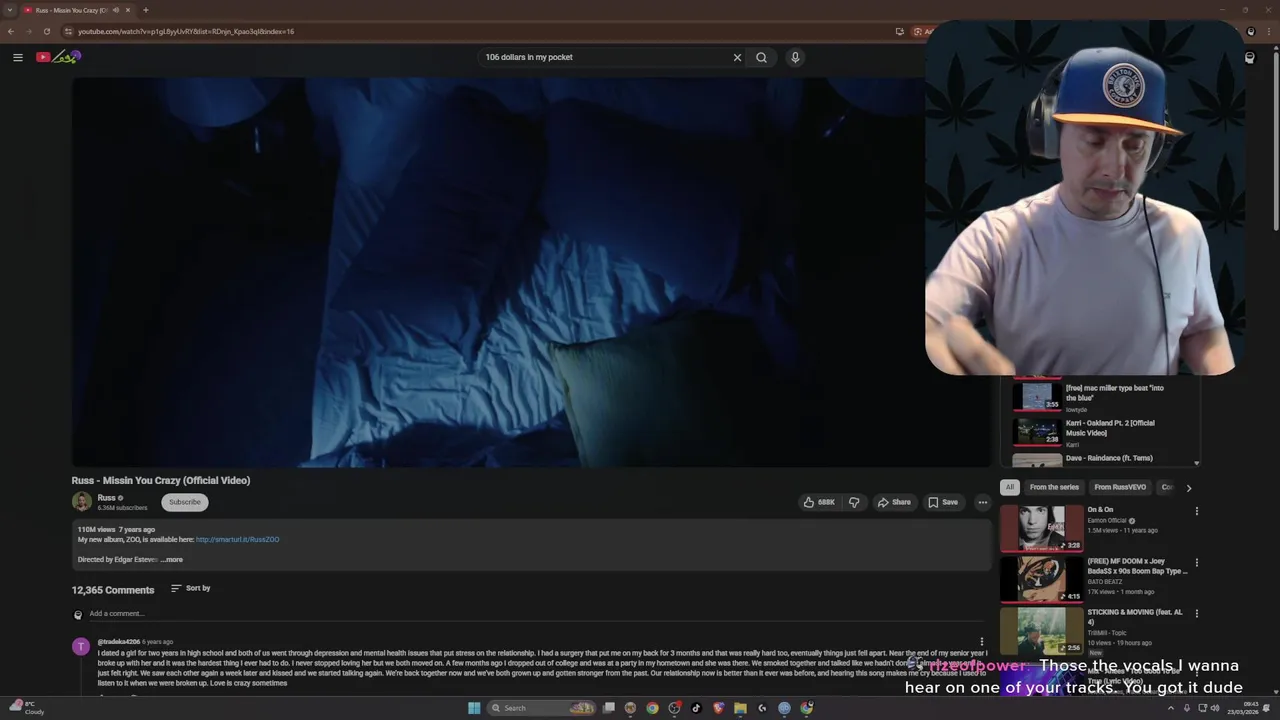Clear the search box with the X icon
This screenshot has height=720, width=1280.
738,57
